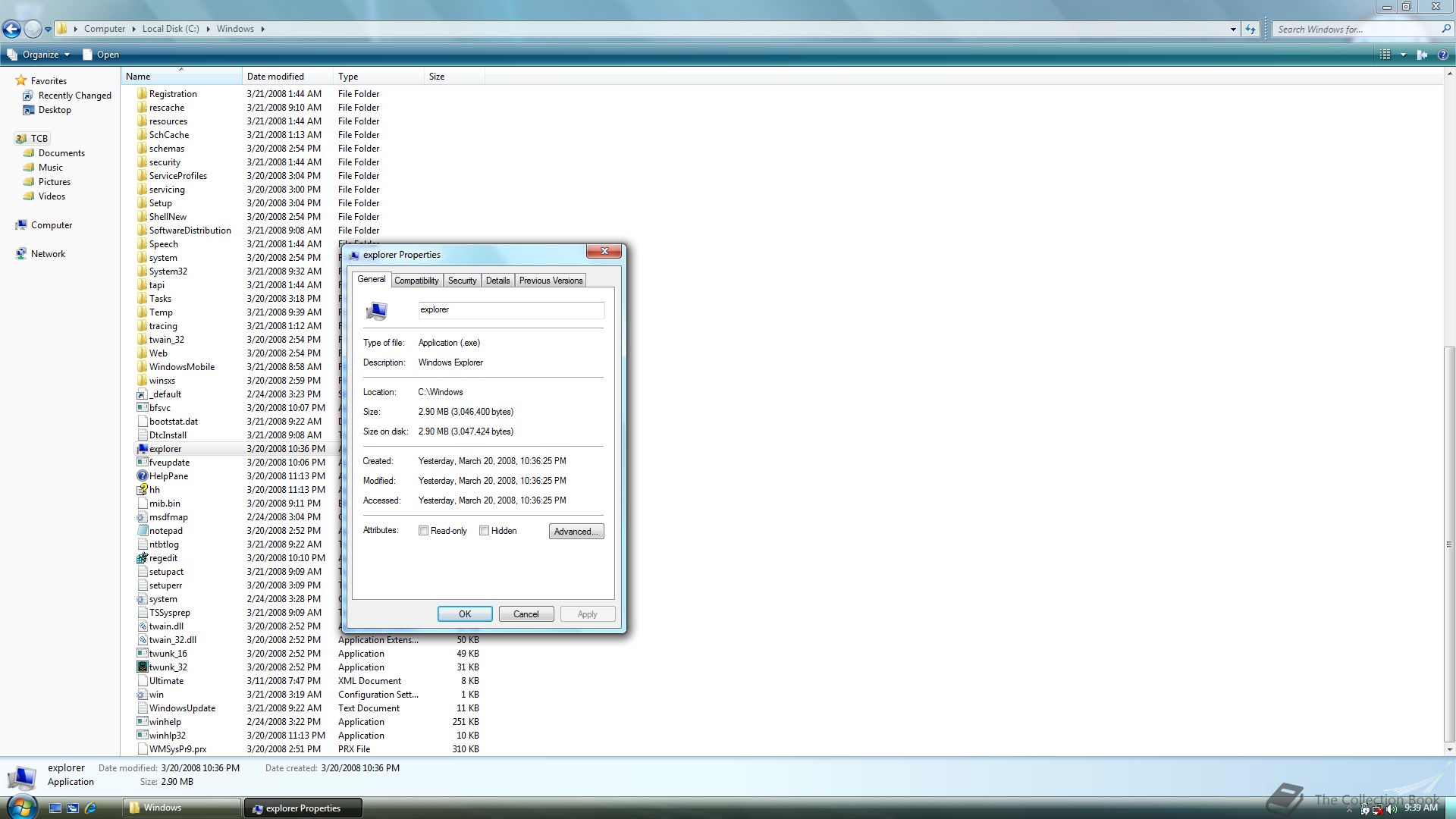
Task: Click OK in explorer Properties
Action: (465, 614)
